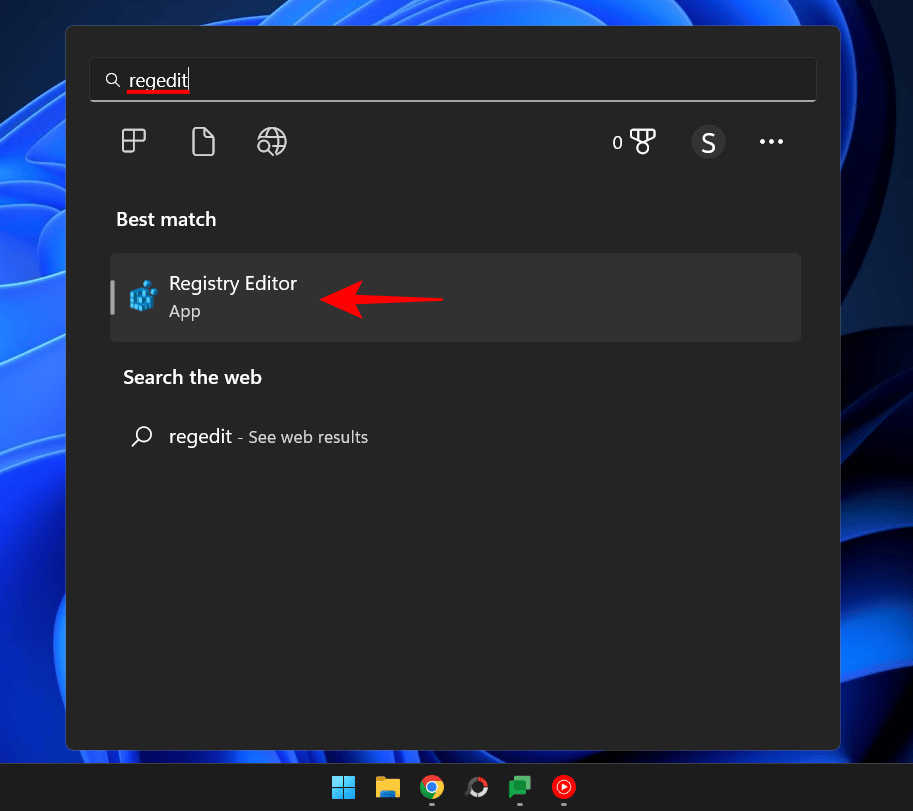Launch File Explorer from the taskbar
Image resolution: width=913 pixels, height=811 pixels.
pos(387,788)
